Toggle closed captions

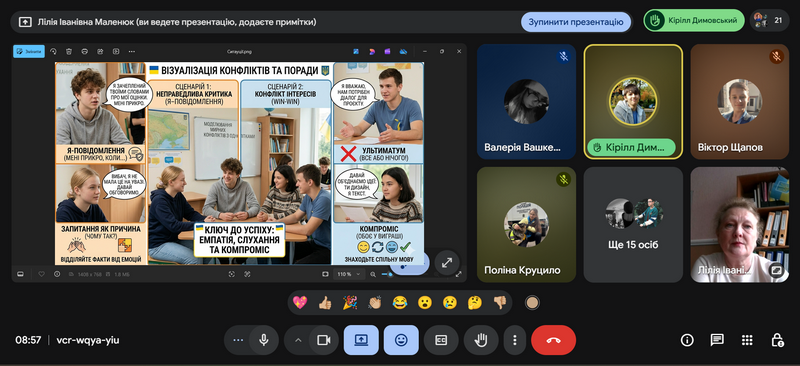441,340
